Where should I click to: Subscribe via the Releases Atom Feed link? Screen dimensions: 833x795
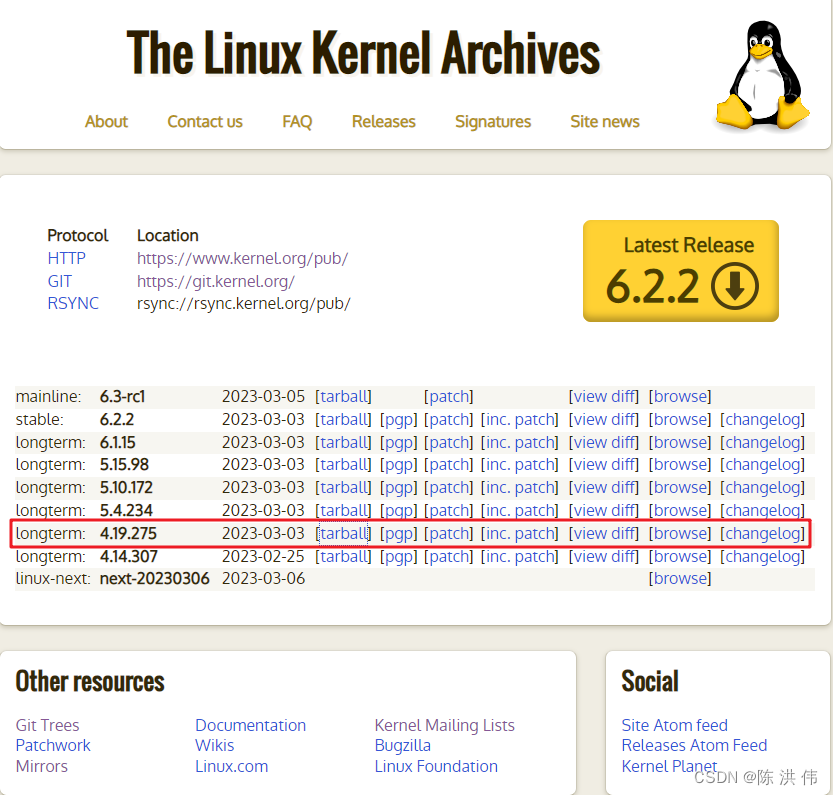(x=694, y=745)
